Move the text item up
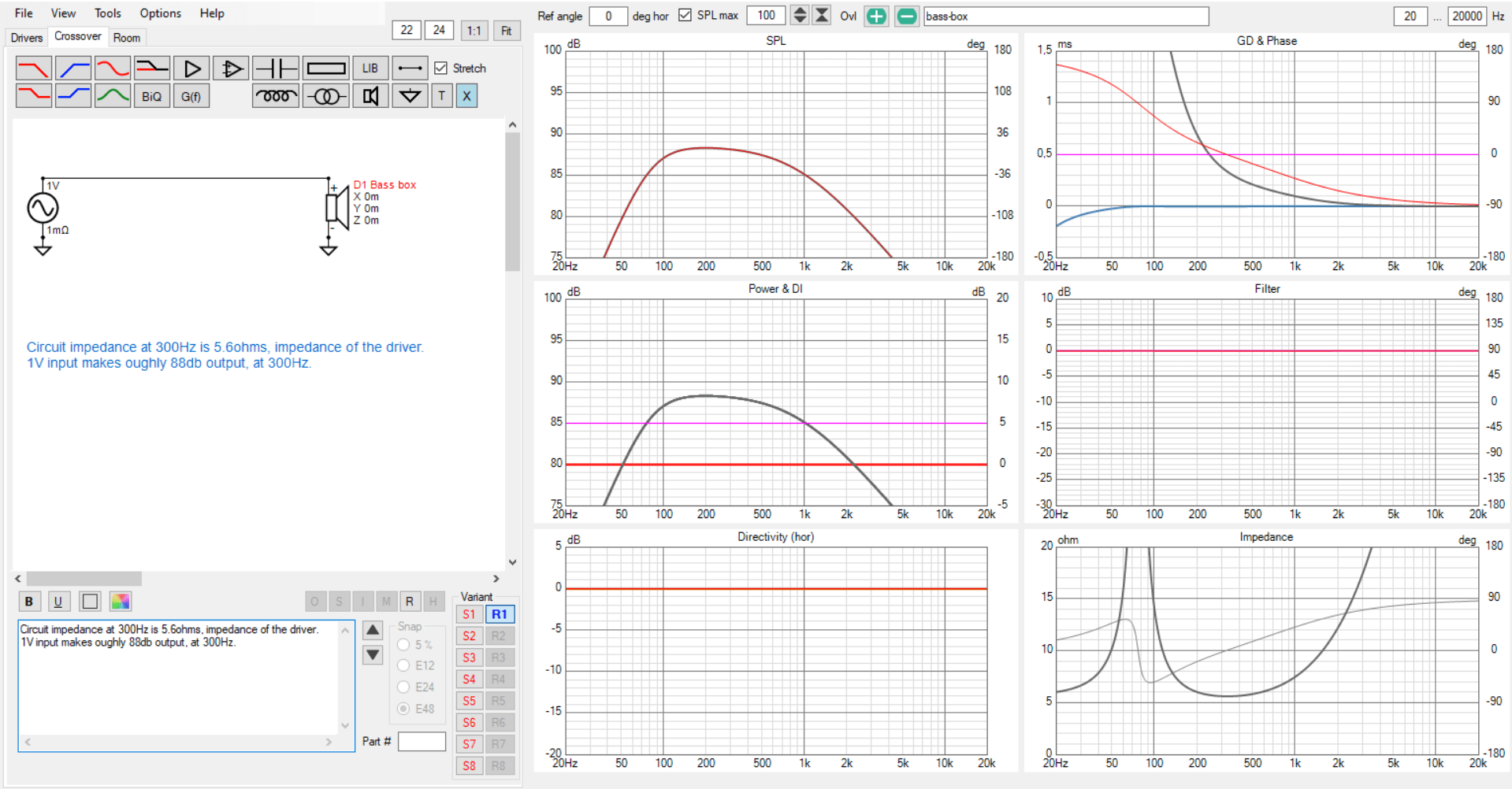Viewport: 1512px width, 789px height. 373,630
